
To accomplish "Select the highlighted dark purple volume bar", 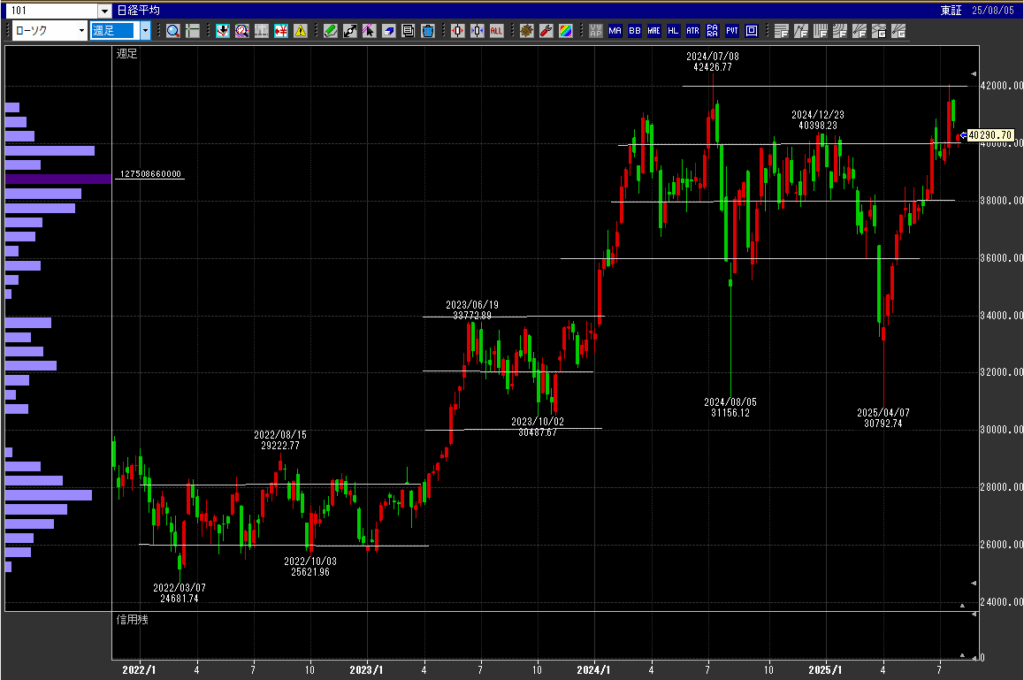I will point(58,179).
